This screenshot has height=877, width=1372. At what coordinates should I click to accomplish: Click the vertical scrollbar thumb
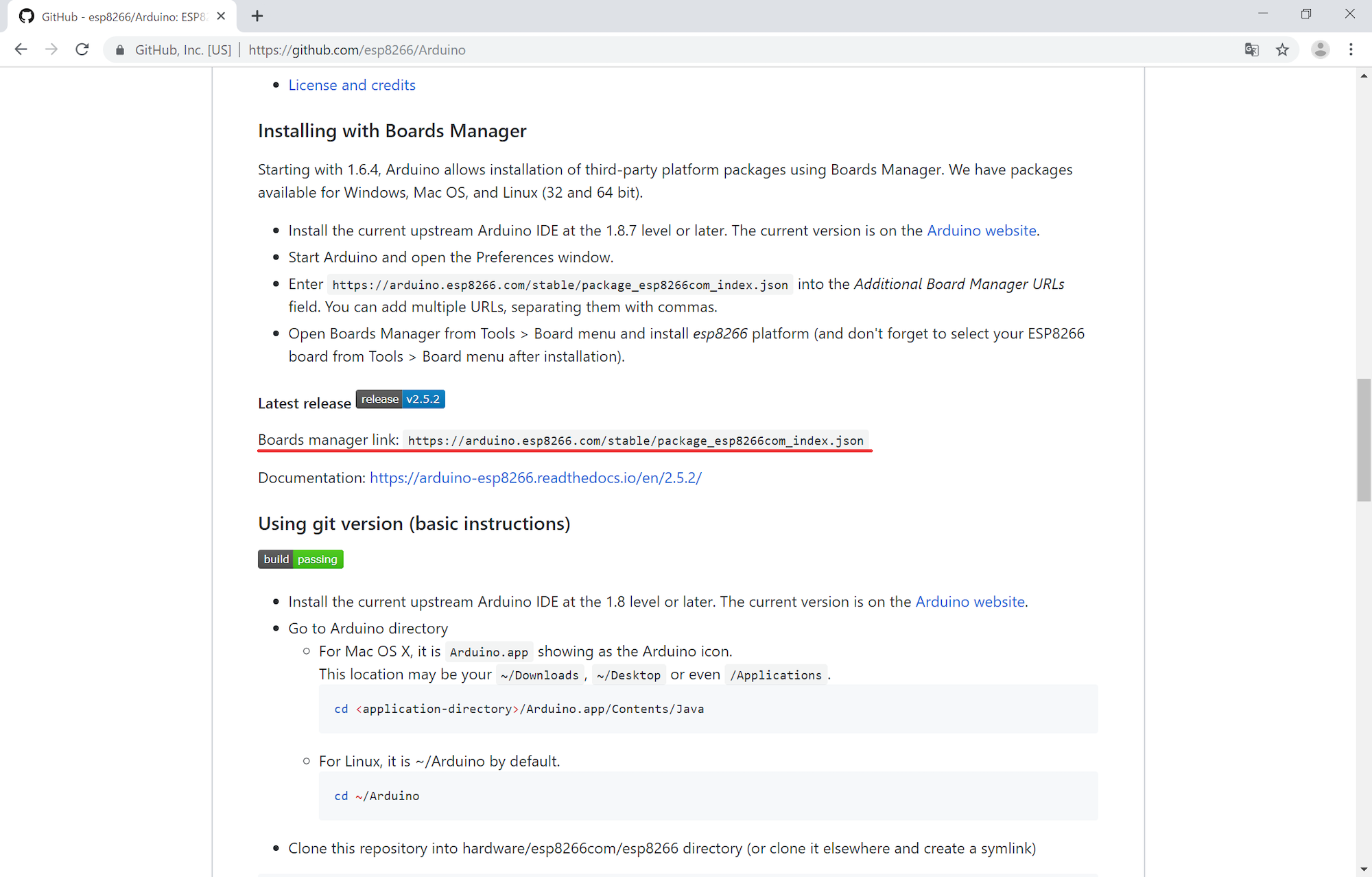(x=1364, y=439)
